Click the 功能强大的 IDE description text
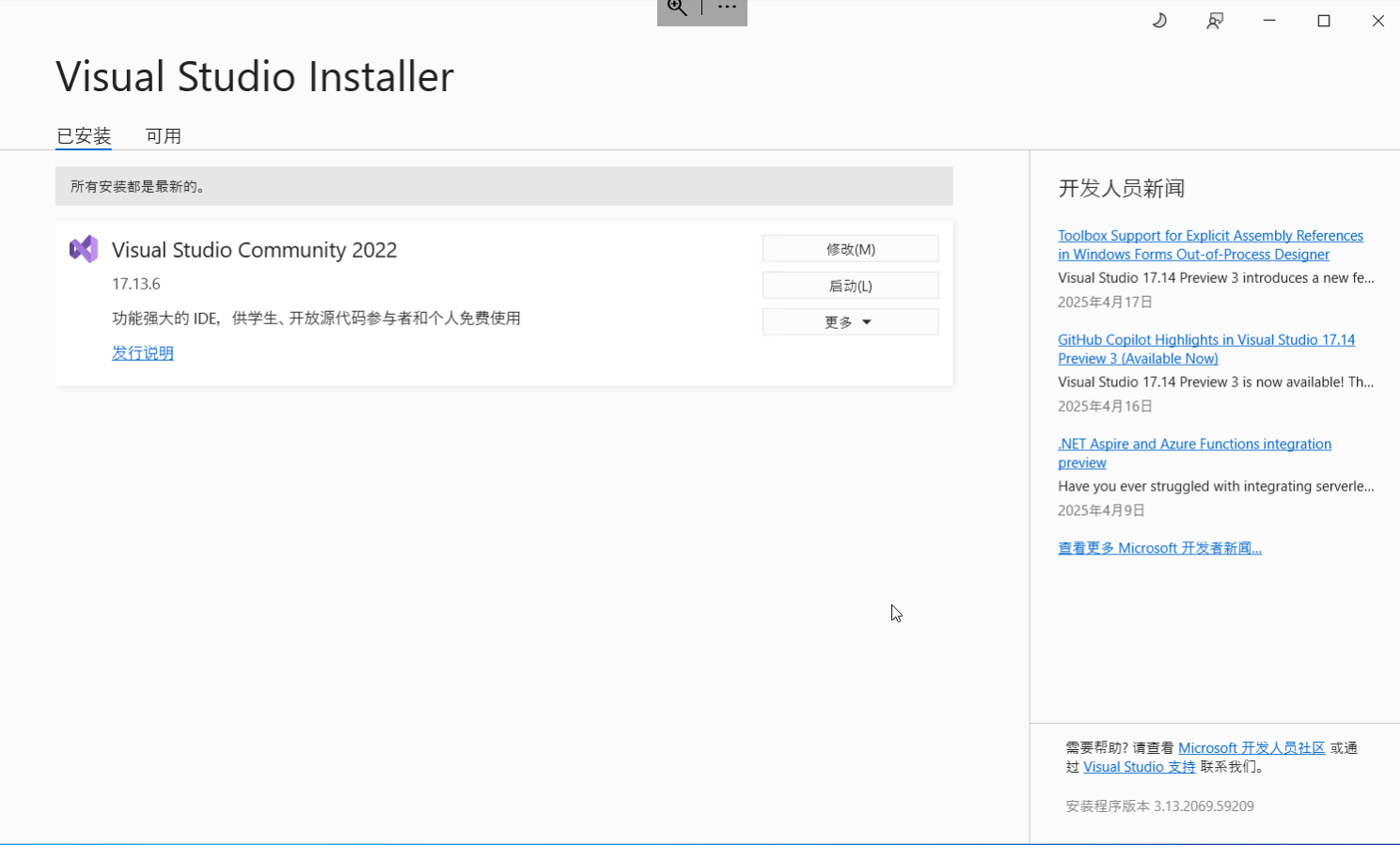1400x845 pixels. point(316,319)
